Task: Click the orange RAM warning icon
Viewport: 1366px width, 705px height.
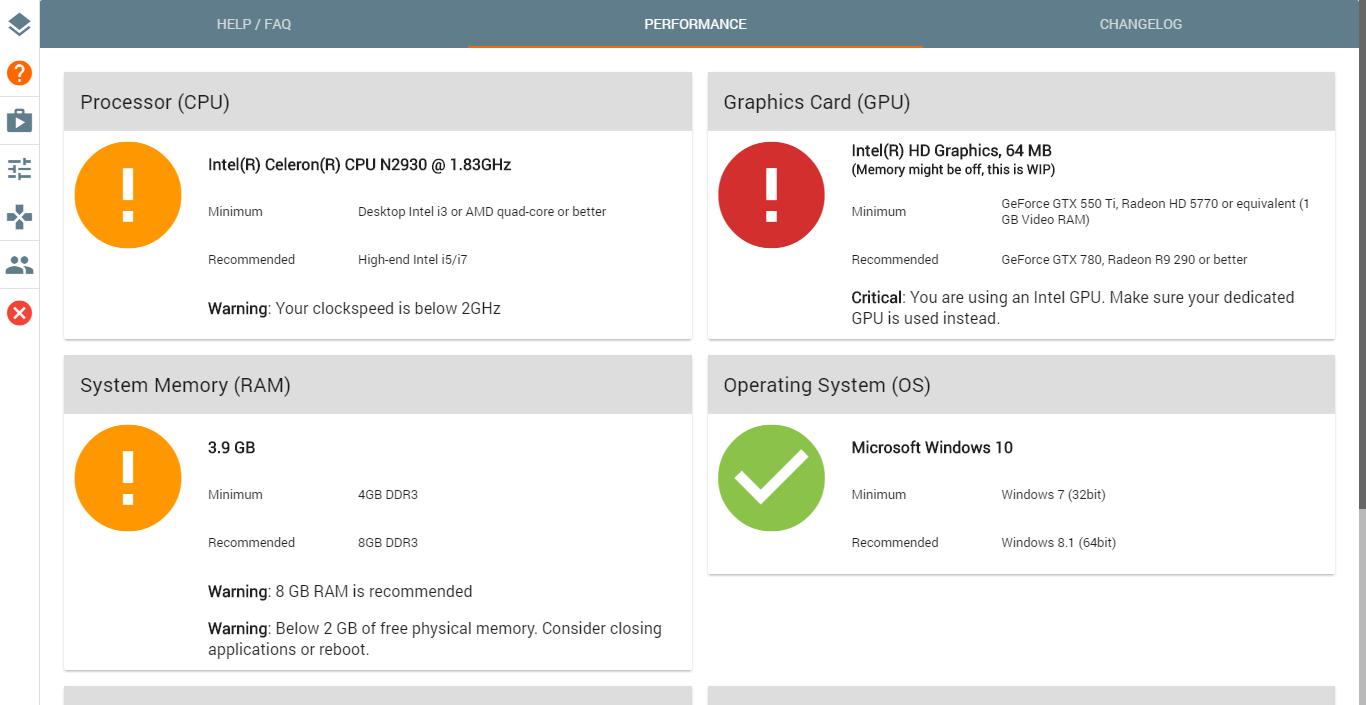Action: pyautogui.click(x=128, y=478)
